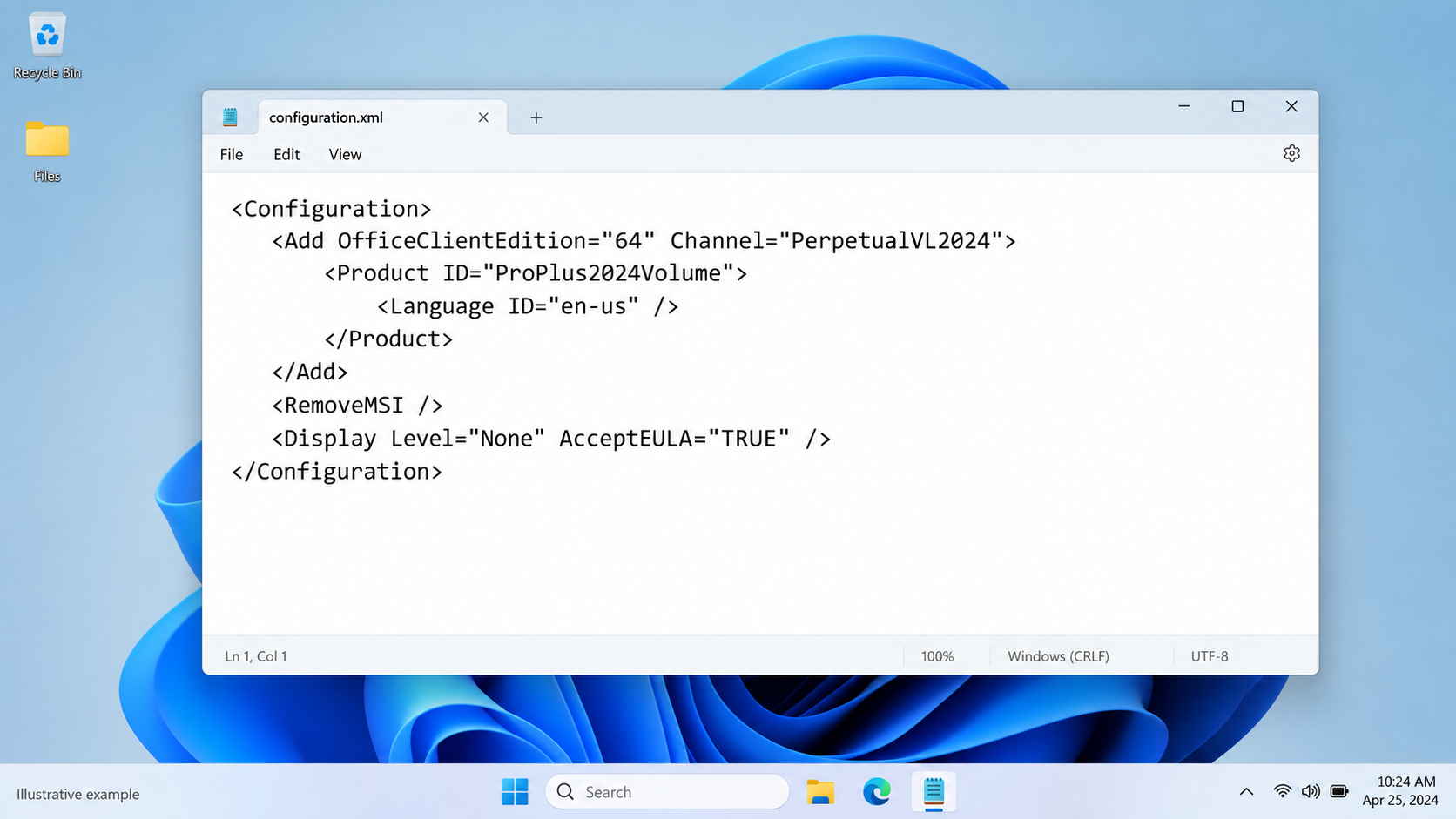Click the Notepad taskbar icon
Image resolution: width=1456 pixels, height=819 pixels.
(x=934, y=792)
